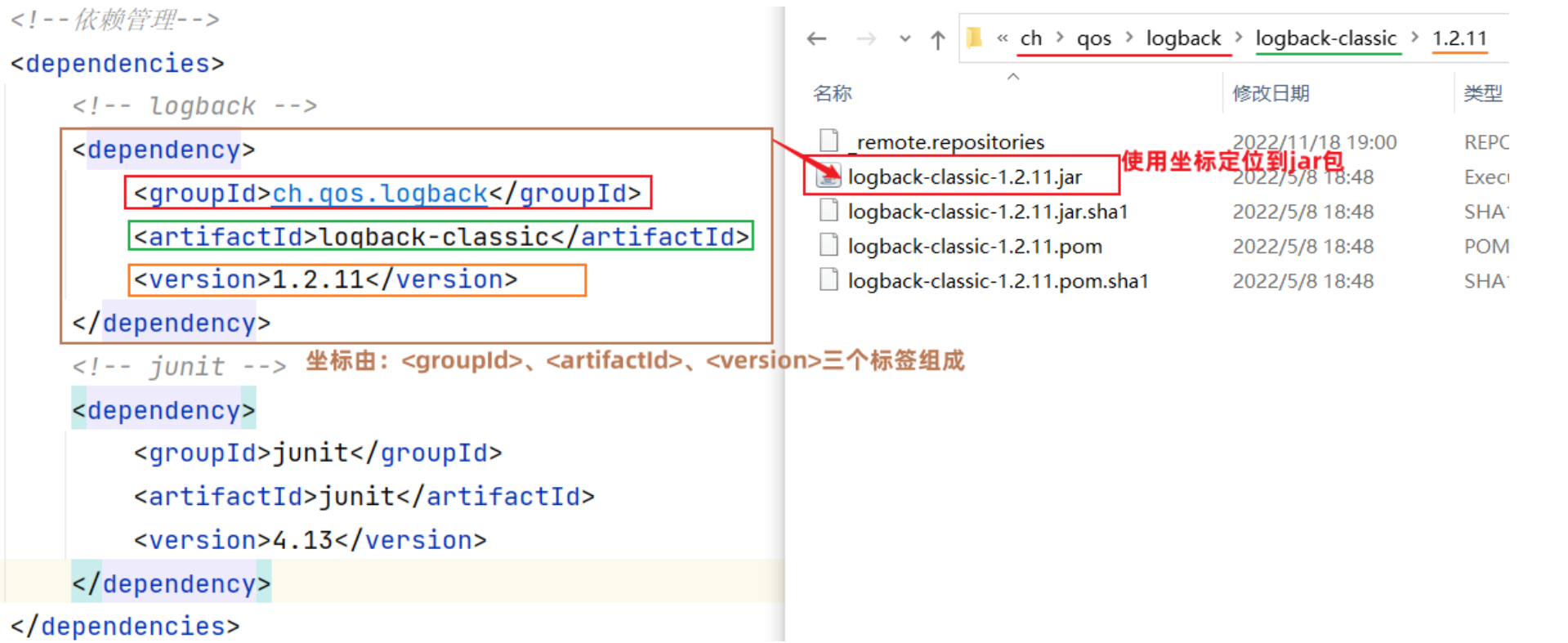Click the pom.sha1 file icon
Image resolution: width=1568 pixels, height=643 pixels.
click(x=829, y=279)
